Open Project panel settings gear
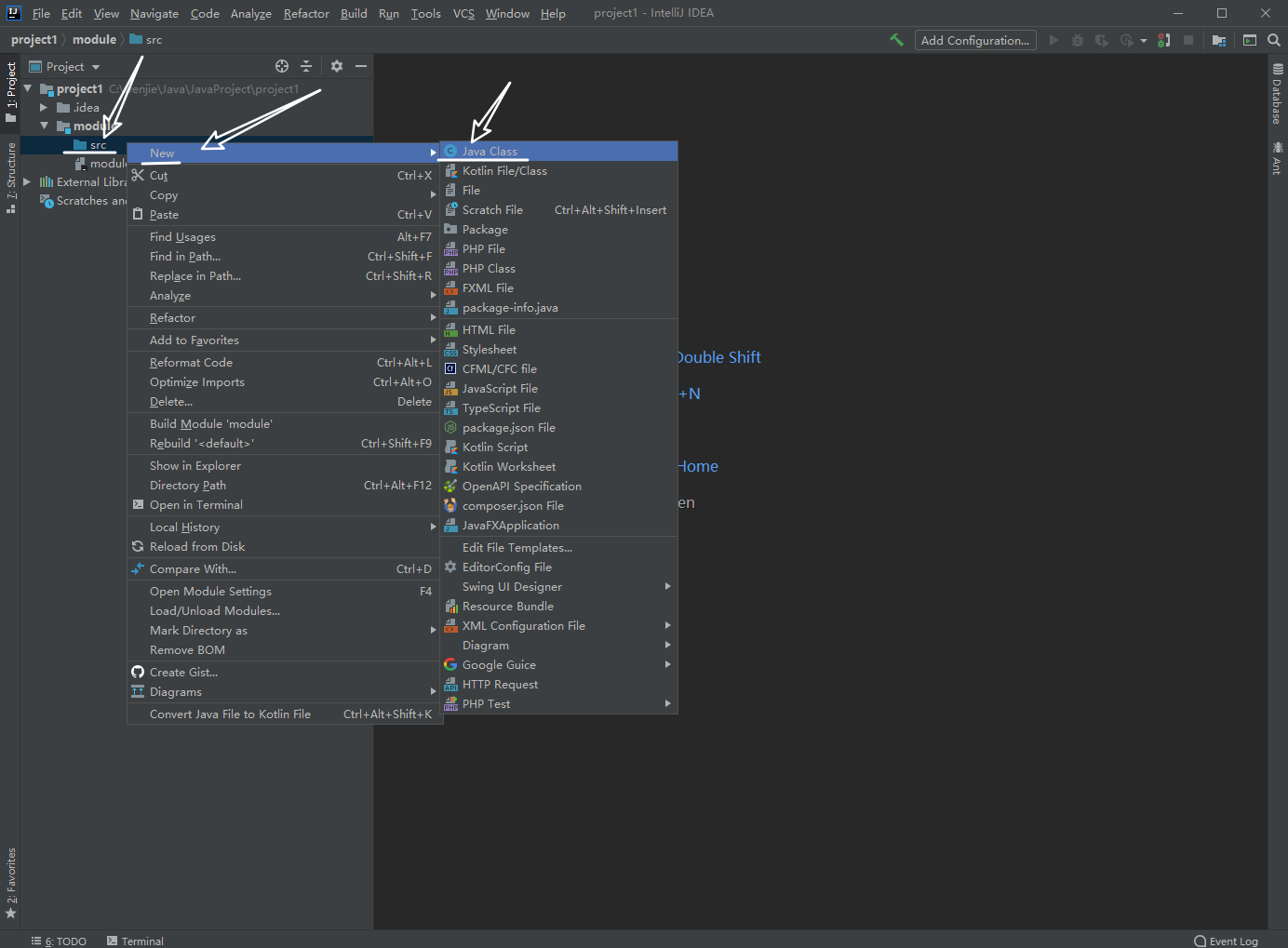Viewport: 1288px width, 948px height. tap(337, 66)
